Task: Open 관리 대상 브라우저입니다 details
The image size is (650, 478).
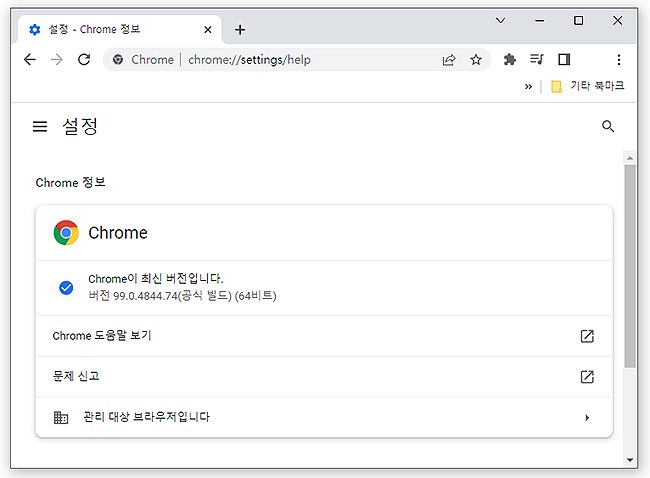Action: coord(324,417)
